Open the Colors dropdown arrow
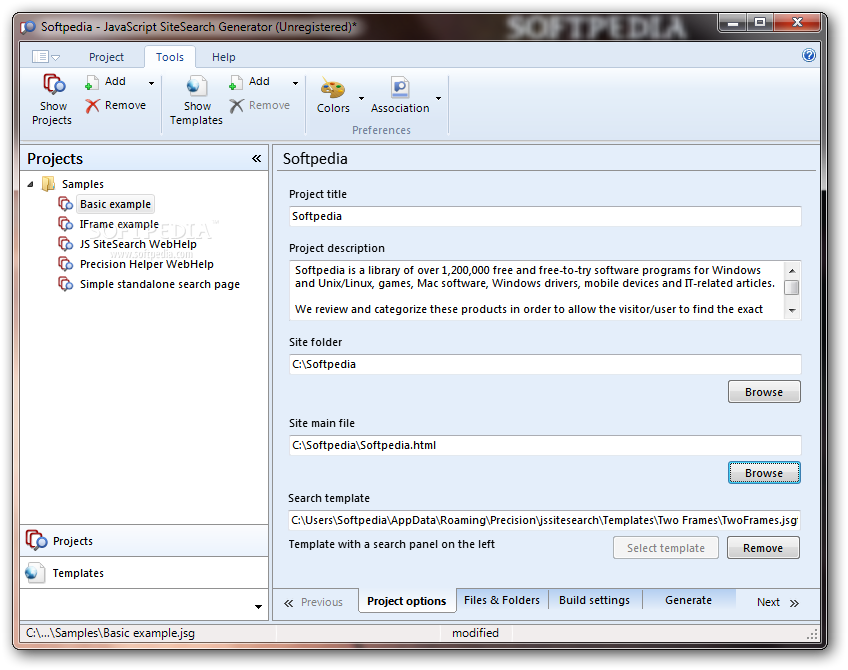 tap(361, 98)
